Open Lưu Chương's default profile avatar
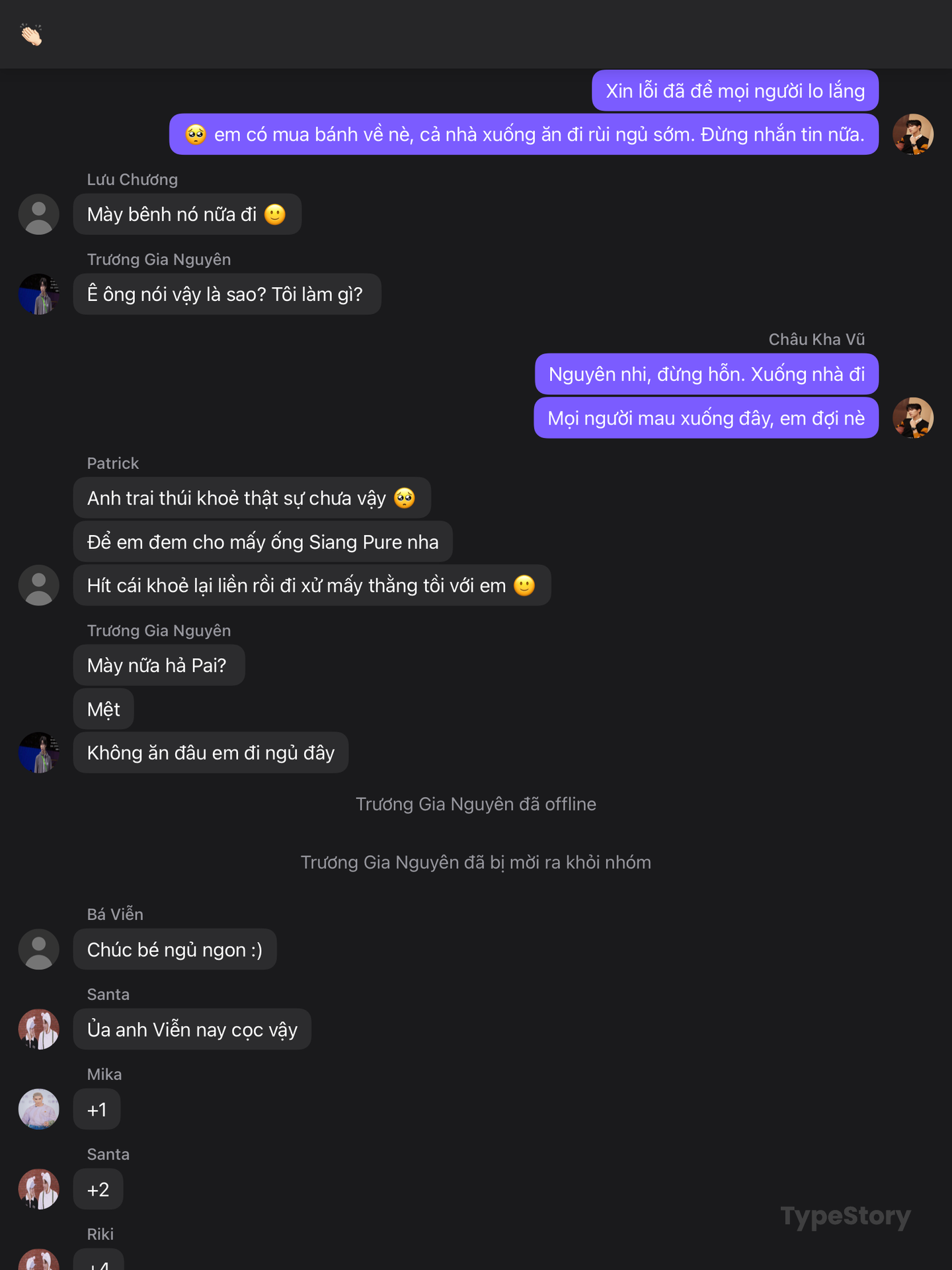This screenshot has height=1270, width=952. tap(39, 214)
